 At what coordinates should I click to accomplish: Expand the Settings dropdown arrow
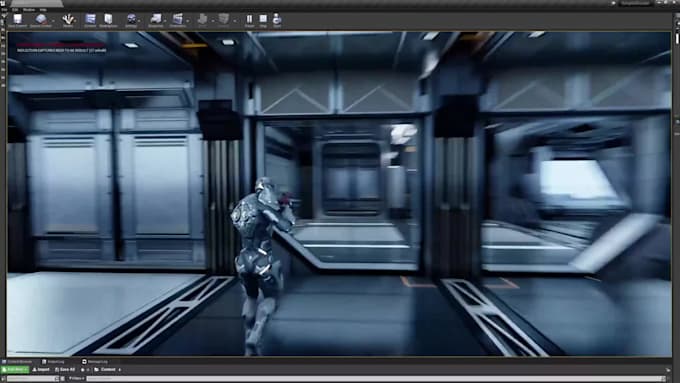pyautogui.click(x=139, y=20)
